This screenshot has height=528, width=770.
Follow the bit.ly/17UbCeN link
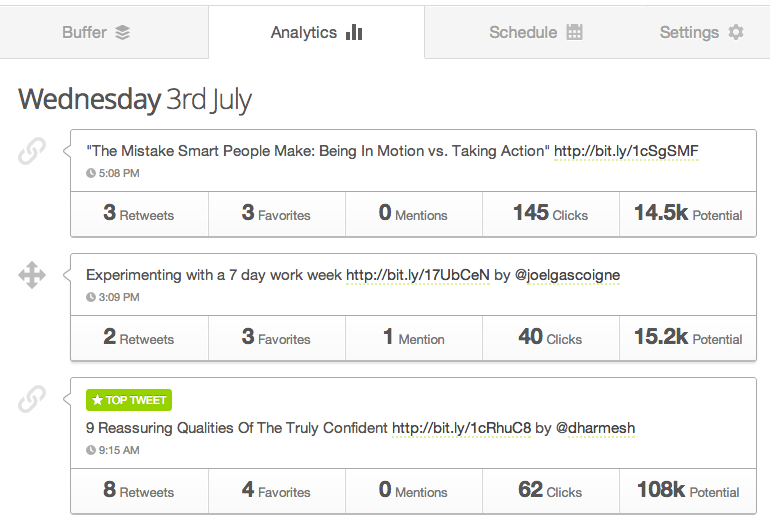(x=417, y=275)
